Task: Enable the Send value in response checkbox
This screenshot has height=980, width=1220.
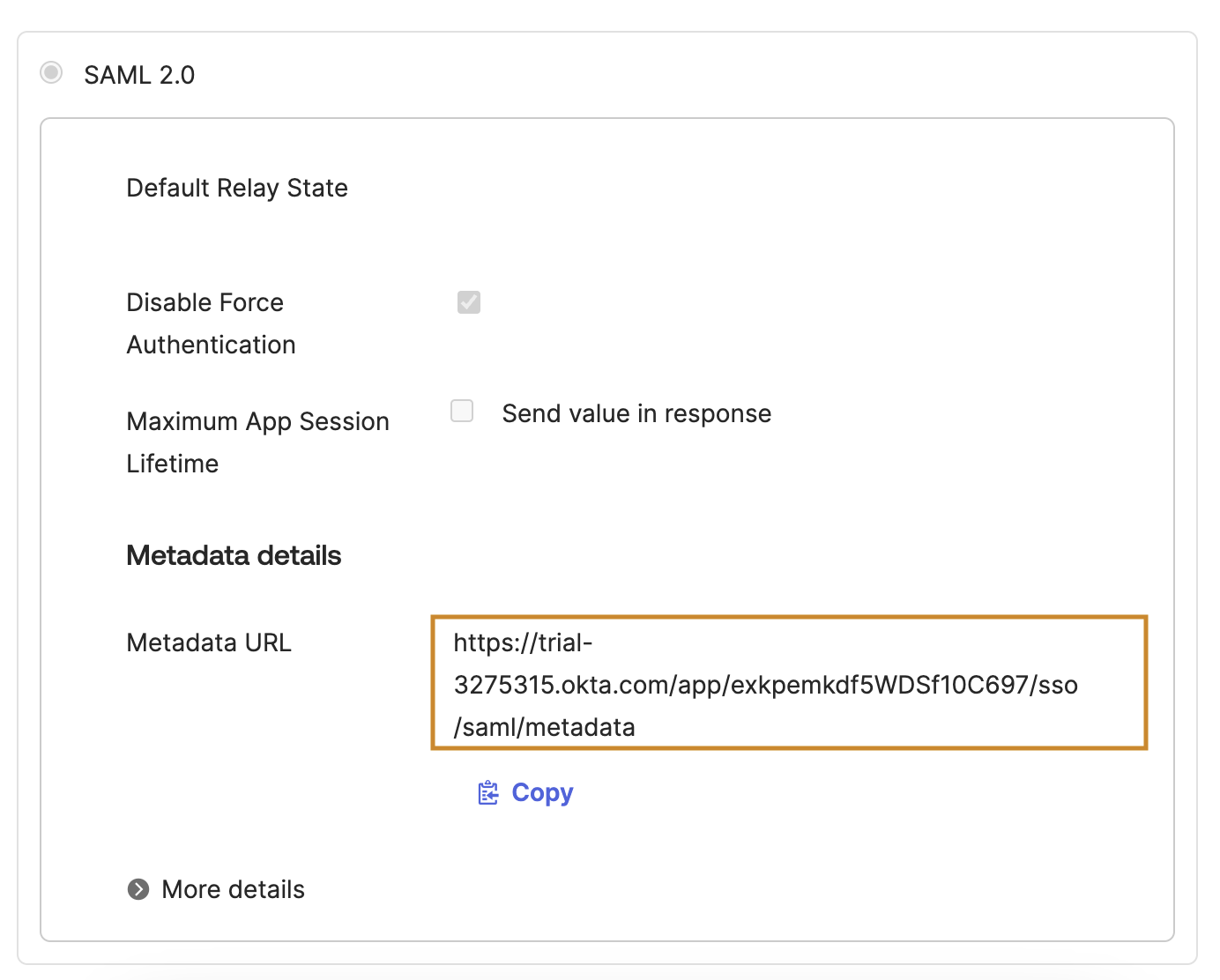Action: [x=462, y=412]
